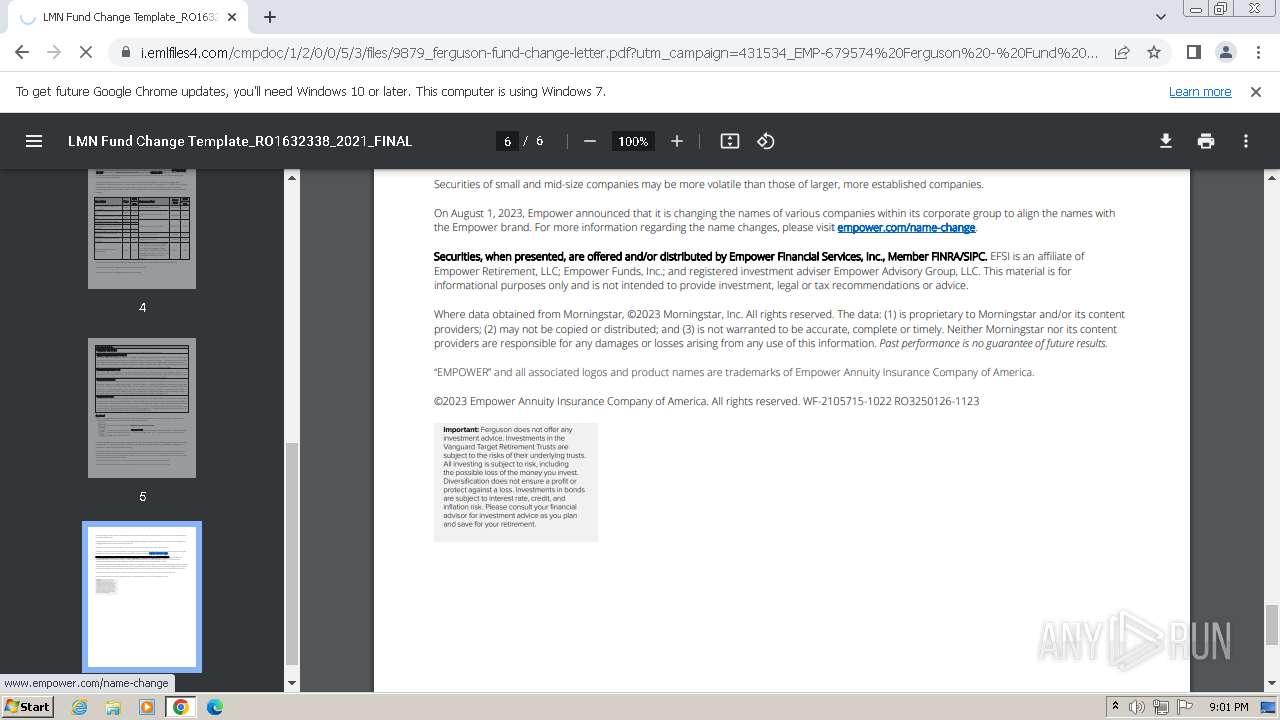Viewport: 1280px width, 720px height.
Task: Select the highlighted page 6 thumbnail
Action: (142, 597)
